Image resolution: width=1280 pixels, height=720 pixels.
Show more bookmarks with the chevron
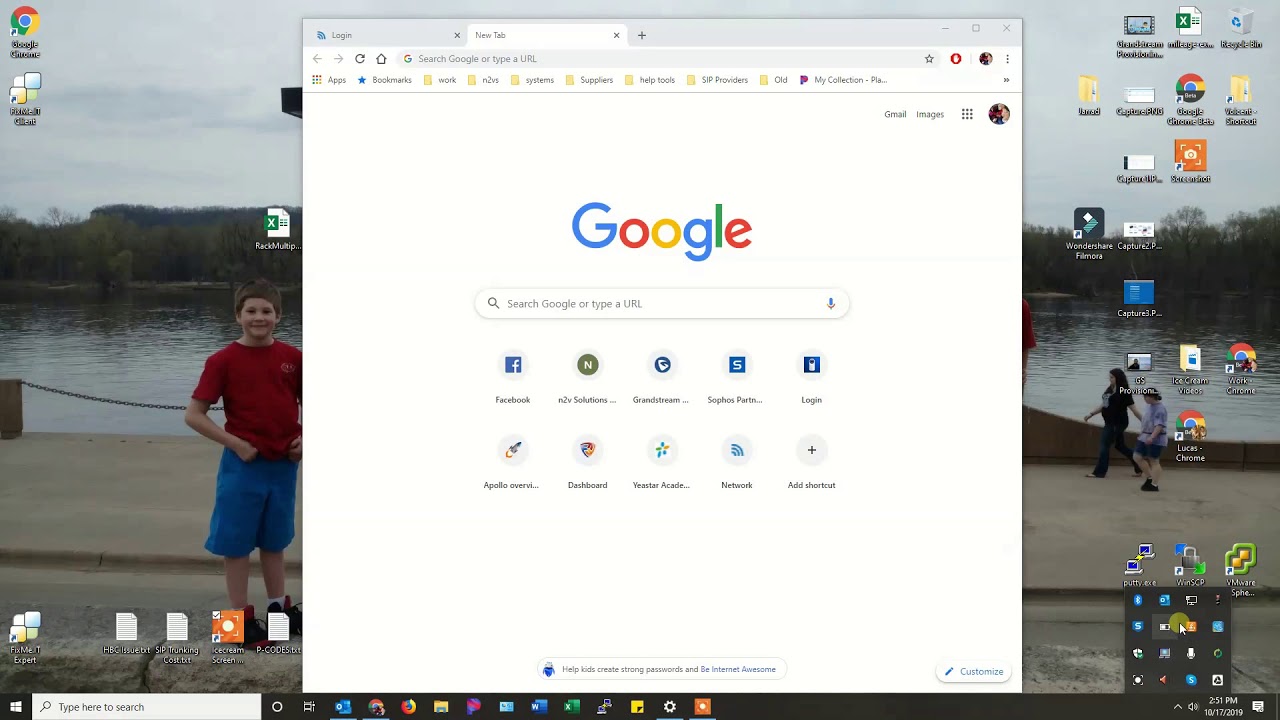pyautogui.click(x=1006, y=80)
